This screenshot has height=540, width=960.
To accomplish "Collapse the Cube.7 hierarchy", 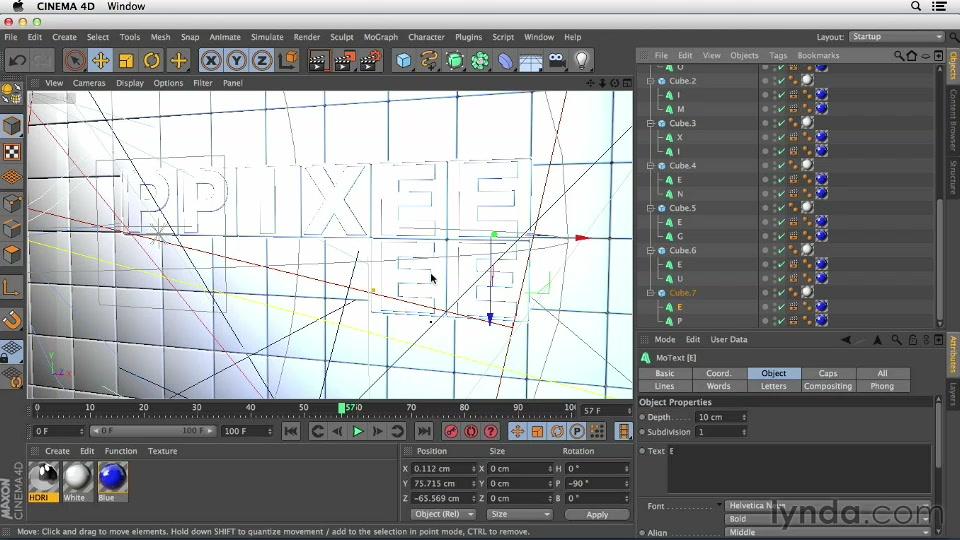I will point(650,293).
